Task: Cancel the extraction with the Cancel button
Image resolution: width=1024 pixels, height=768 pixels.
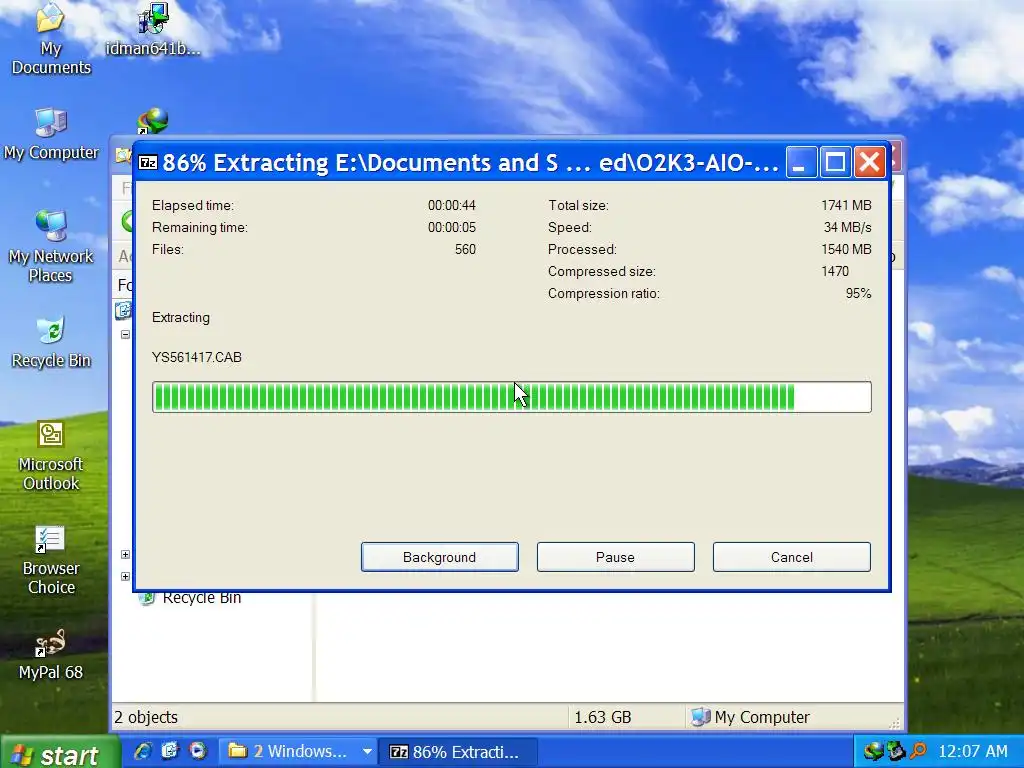Action: tap(792, 557)
